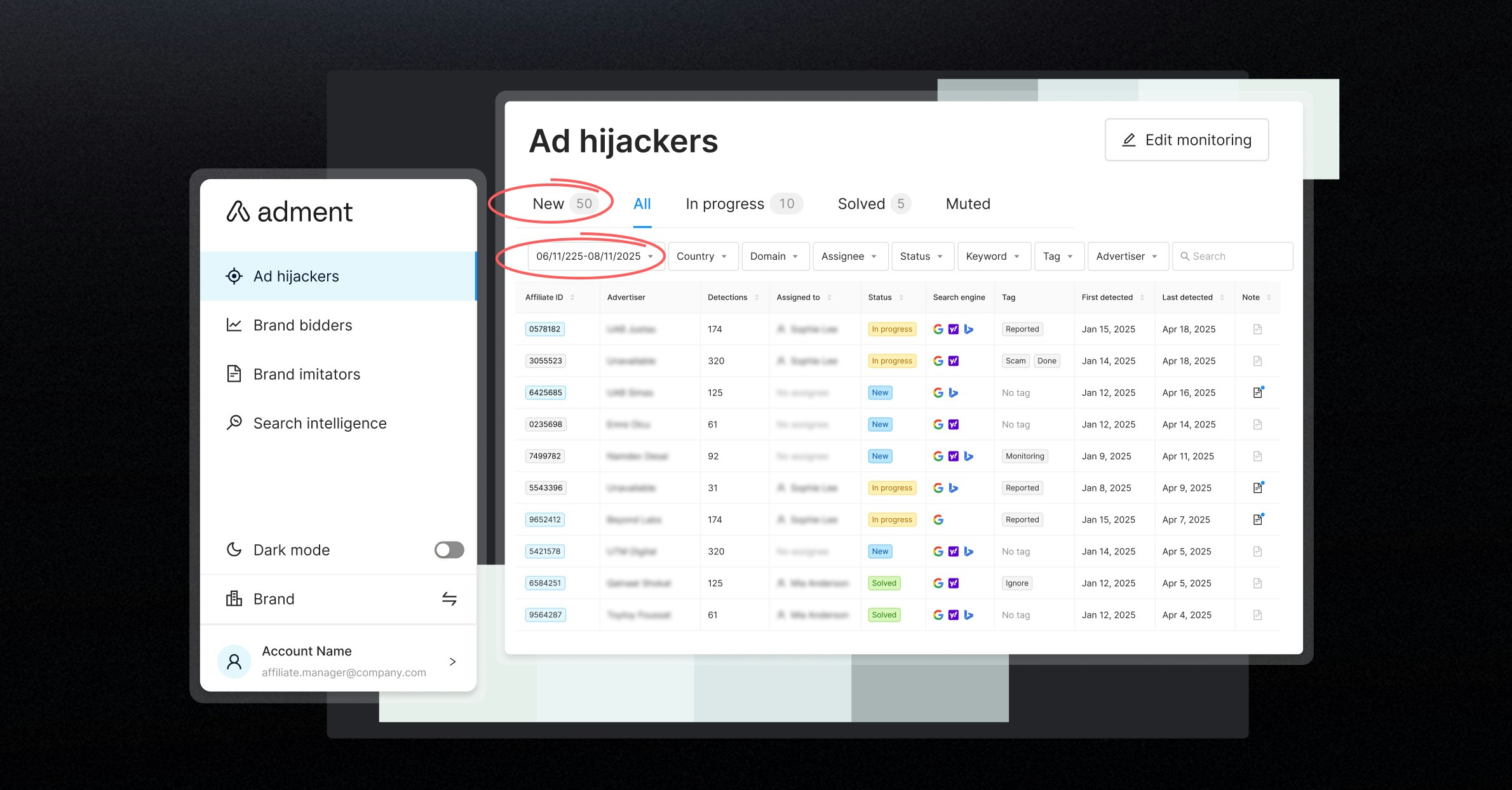Open the Muted tab
Image resolution: width=1512 pixels, height=790 pixels.
pos(968,204)
